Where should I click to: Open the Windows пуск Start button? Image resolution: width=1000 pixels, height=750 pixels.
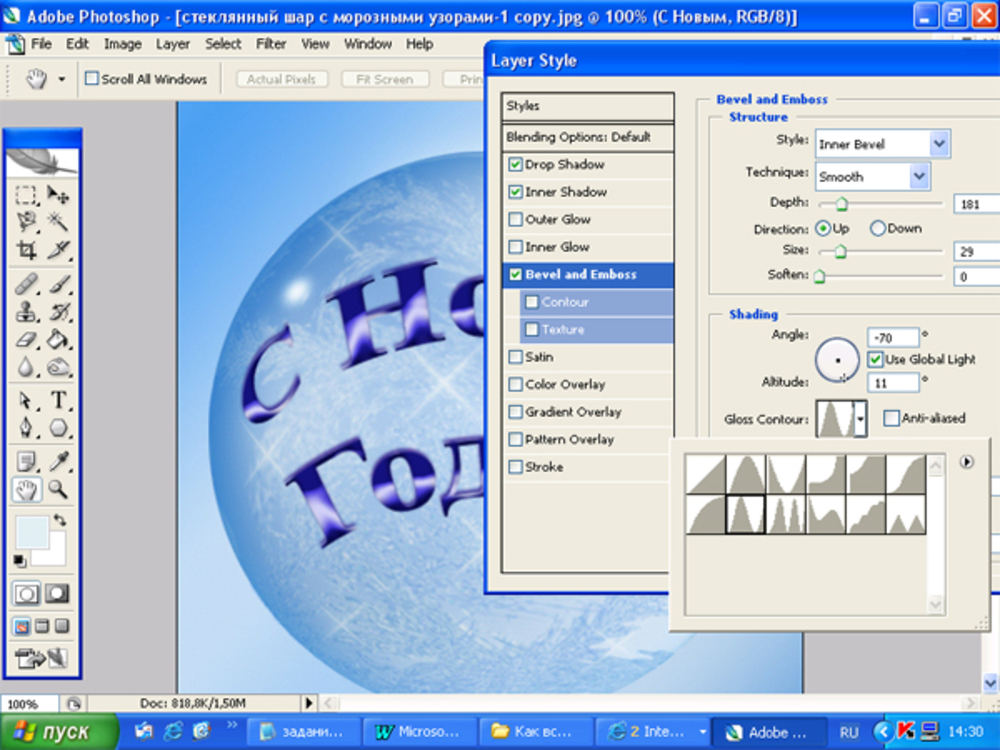(x=59, y=732)
